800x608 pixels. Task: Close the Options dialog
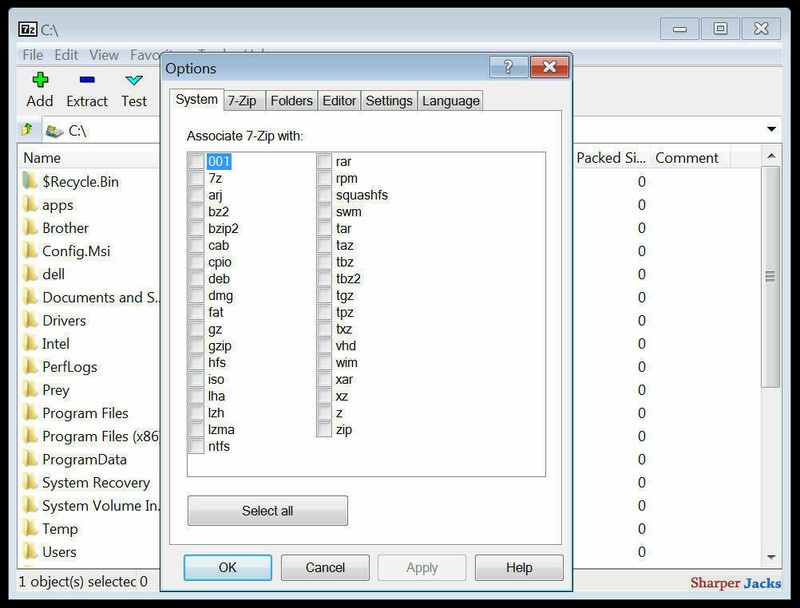click(549, 67)
